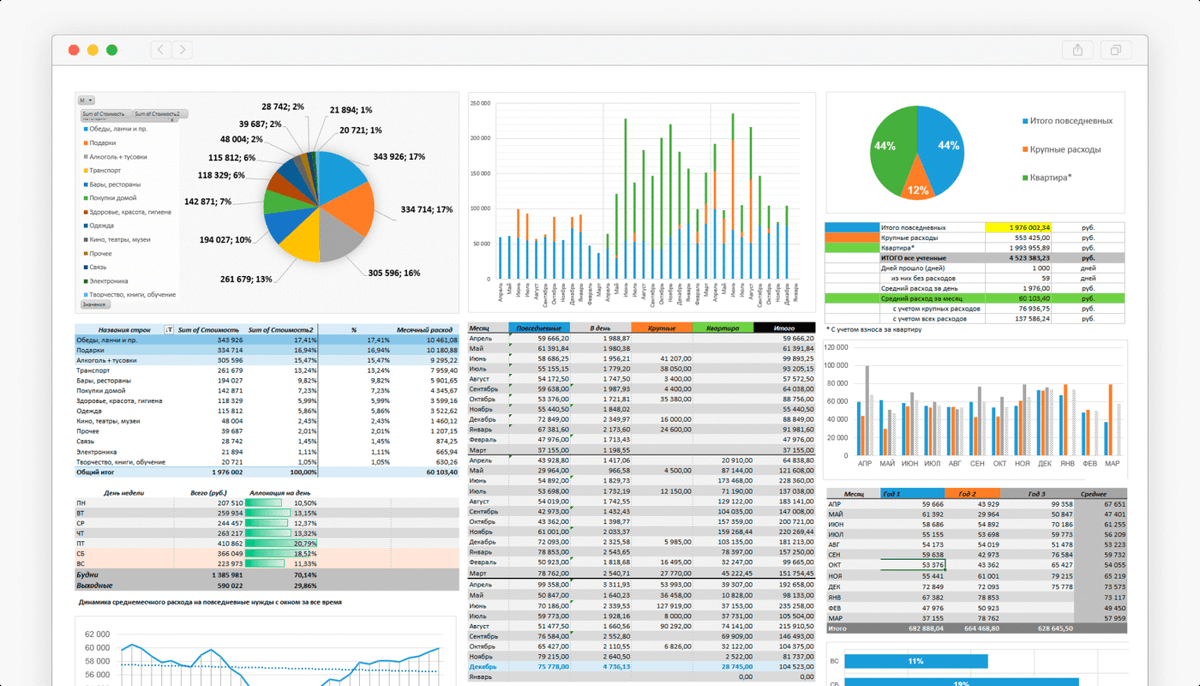The width and height of the screenshot is (1200, 686).
Task: Click the 261 679; 13% pie data label
Action: (246, 279)
